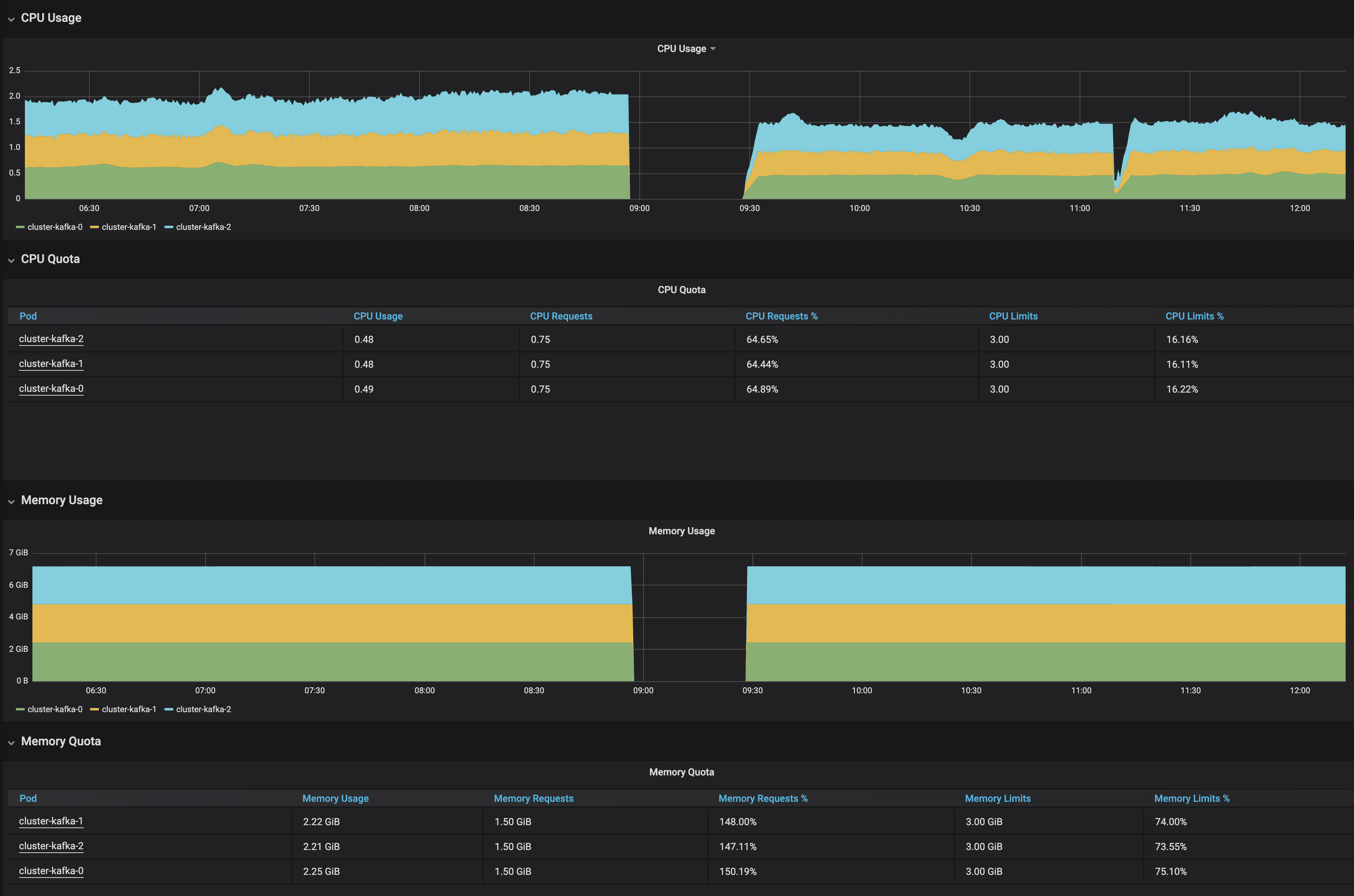Open the CPU Usage panel title dropdown
Image resolution: width=1354 pixels, height=896 pixels.
coord(686,49)
